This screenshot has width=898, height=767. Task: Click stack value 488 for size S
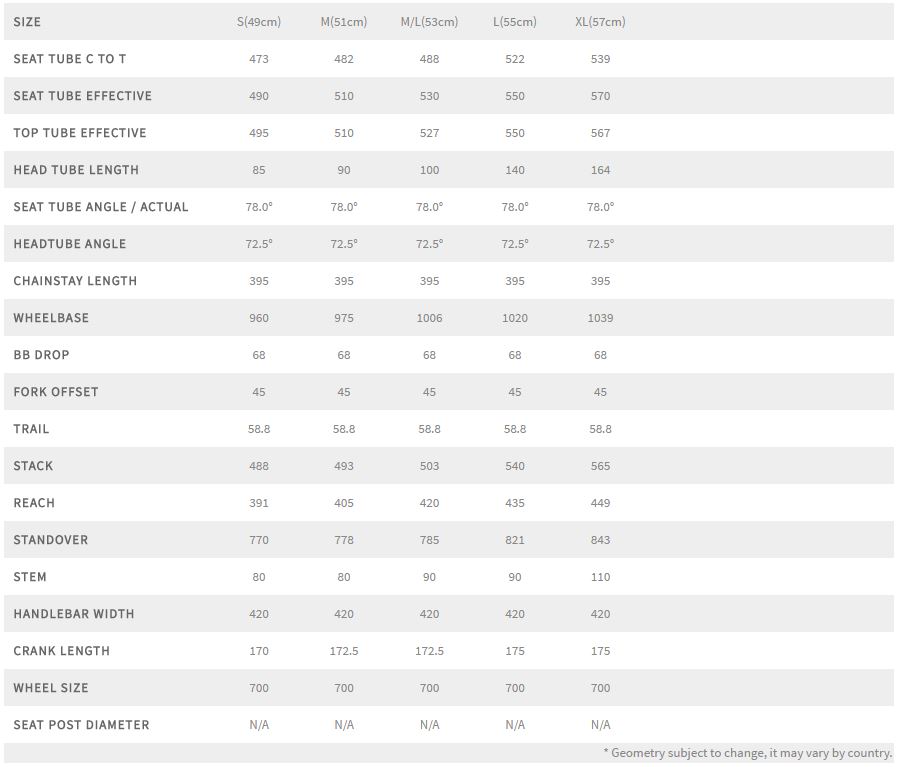pos(259,466)
